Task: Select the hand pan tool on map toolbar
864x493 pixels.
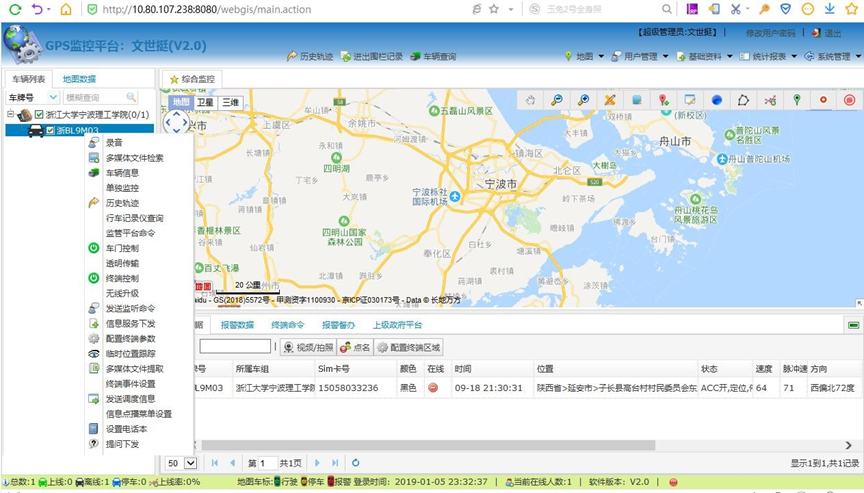Action: point(531,100)
